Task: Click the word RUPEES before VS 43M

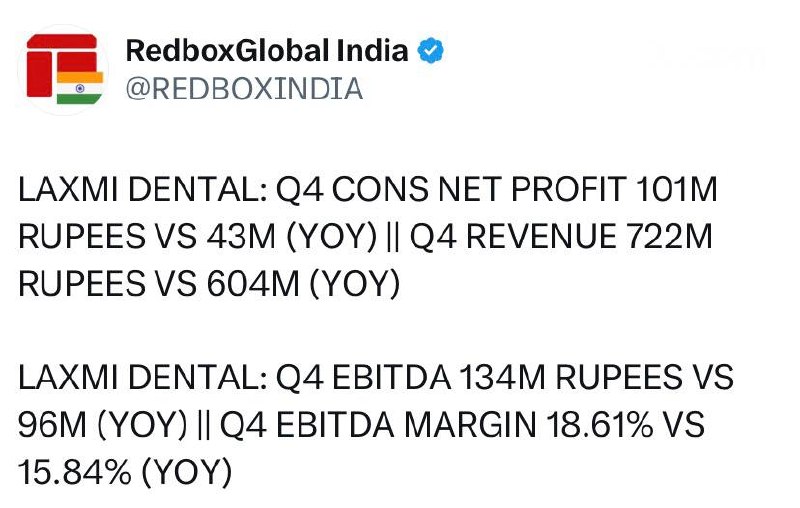Action: pyautogui.click(x=82, y=237)
